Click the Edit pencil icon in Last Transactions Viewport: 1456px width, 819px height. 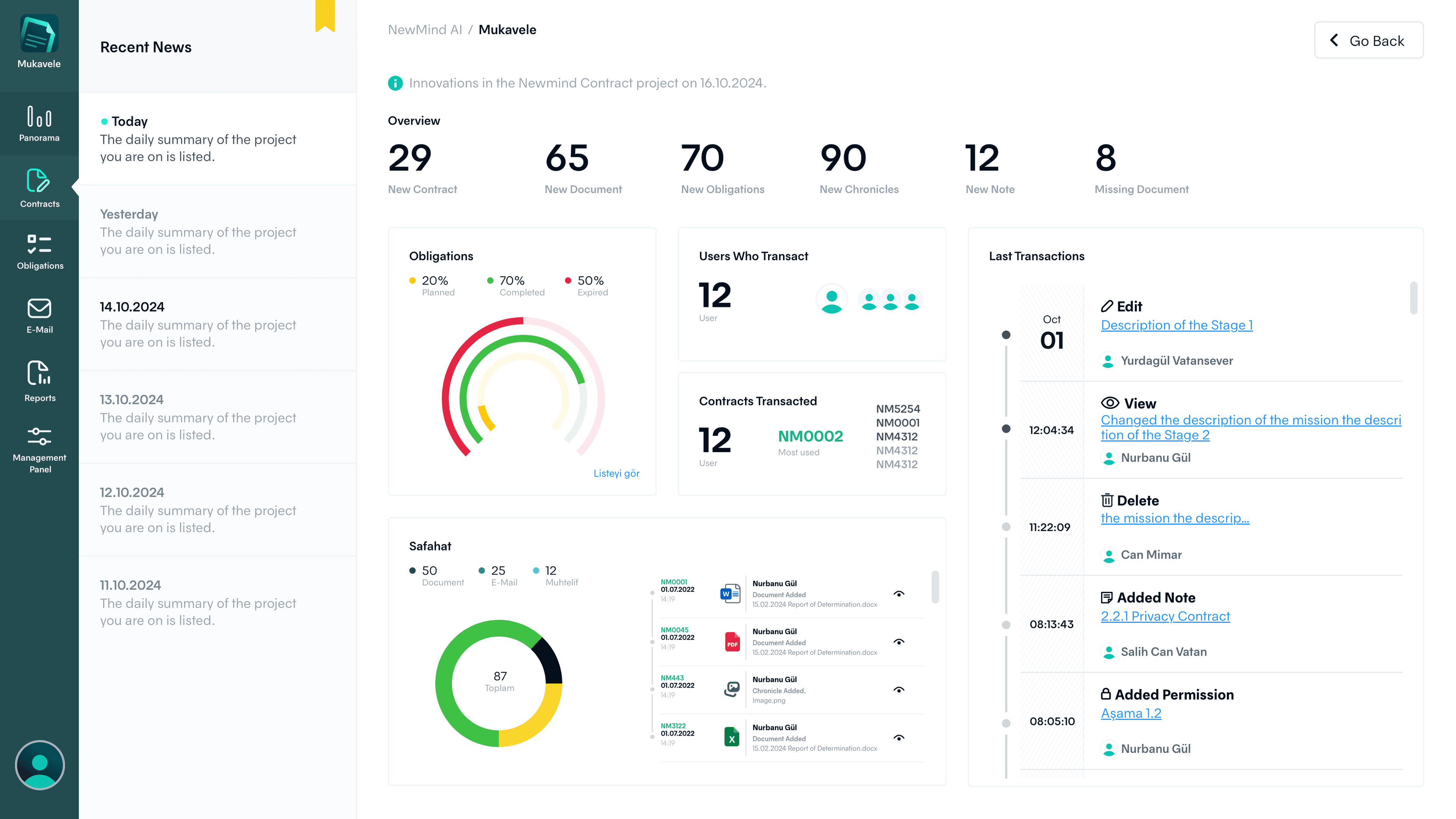tap(1107, 306)
